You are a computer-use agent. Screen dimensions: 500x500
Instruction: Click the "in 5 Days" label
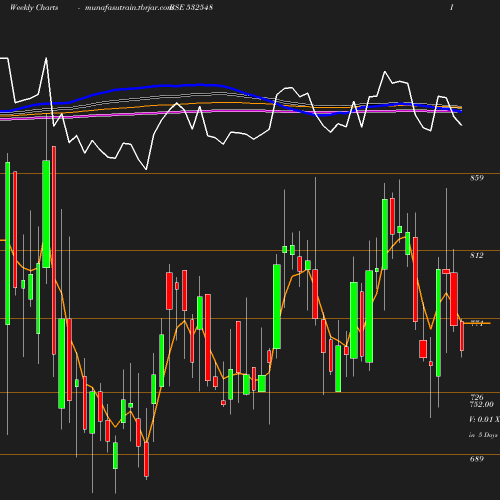click(483, 435)
